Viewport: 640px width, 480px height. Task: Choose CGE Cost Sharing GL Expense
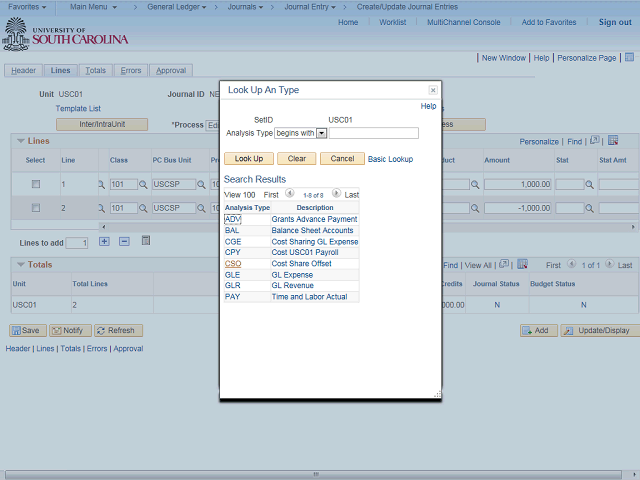[233, 242]
